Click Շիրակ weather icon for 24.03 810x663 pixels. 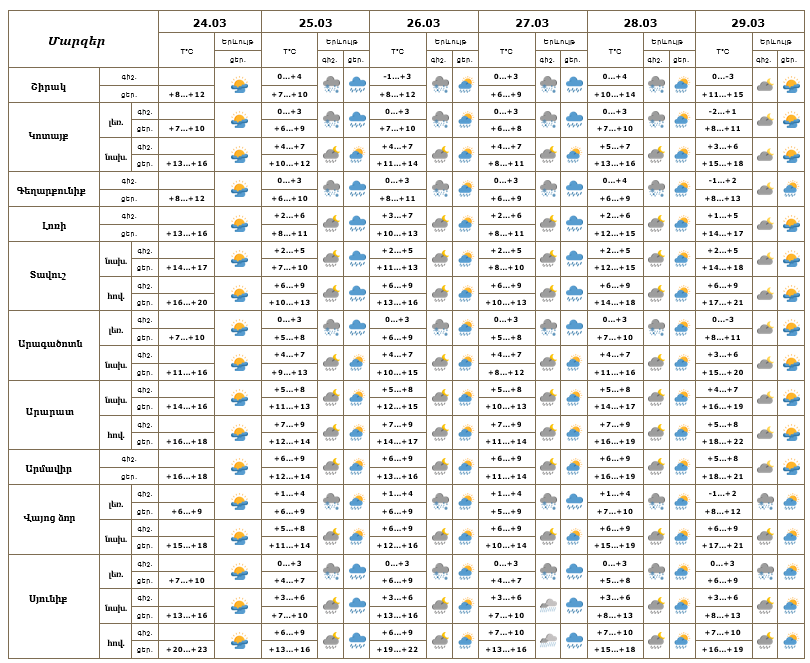[x=238, y=85]
